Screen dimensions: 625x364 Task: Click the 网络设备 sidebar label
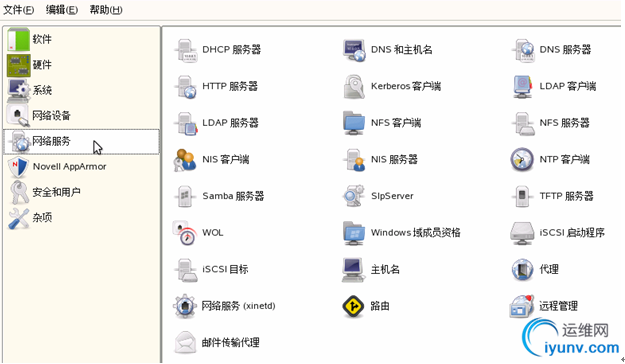tap(51, 116)
